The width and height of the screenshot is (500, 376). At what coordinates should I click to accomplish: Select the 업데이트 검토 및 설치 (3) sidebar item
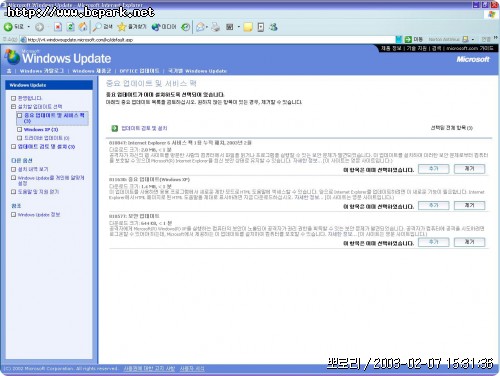(x=46, y=146)
